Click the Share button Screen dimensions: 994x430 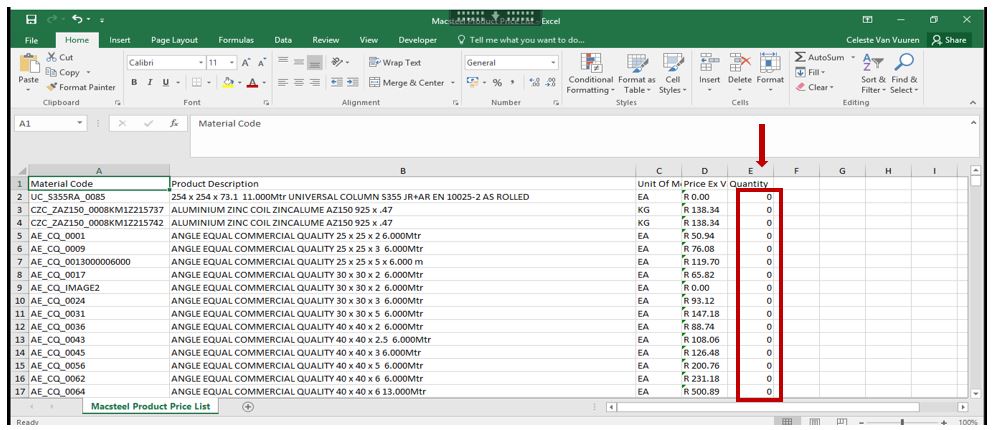948,40
